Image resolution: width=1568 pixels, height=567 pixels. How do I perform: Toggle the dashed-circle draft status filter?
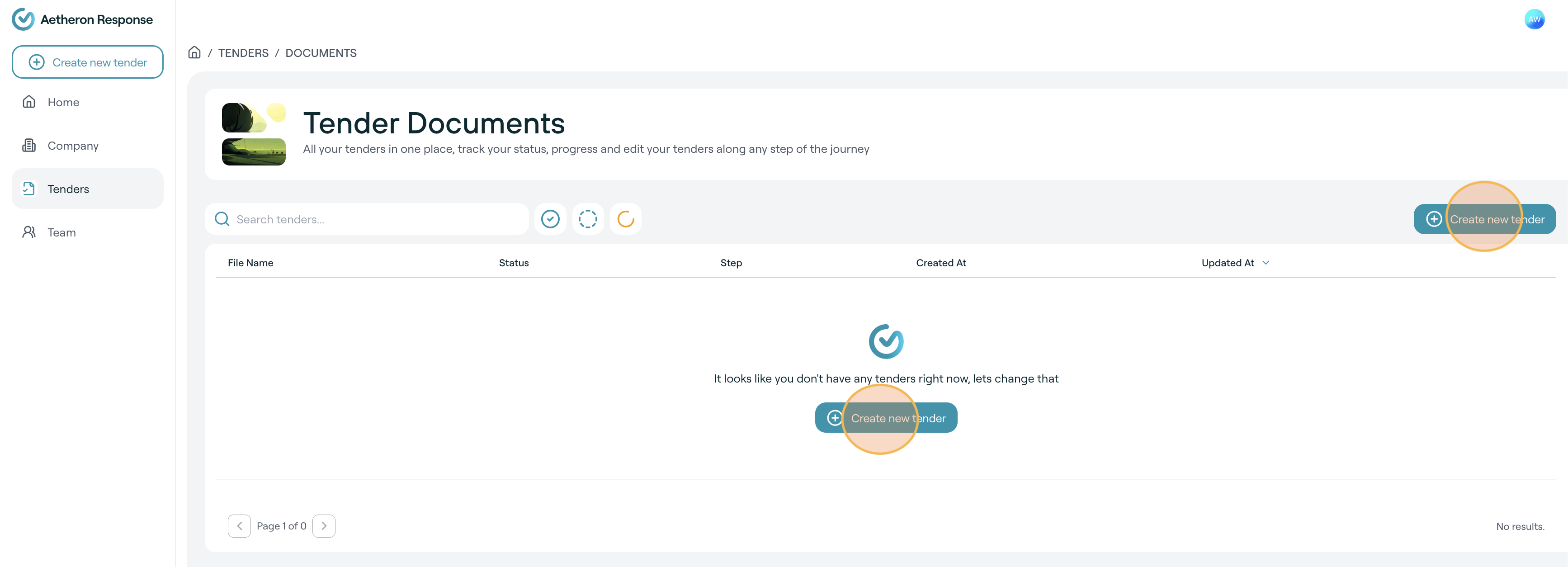pyautogui.click(x=587, y=219)
